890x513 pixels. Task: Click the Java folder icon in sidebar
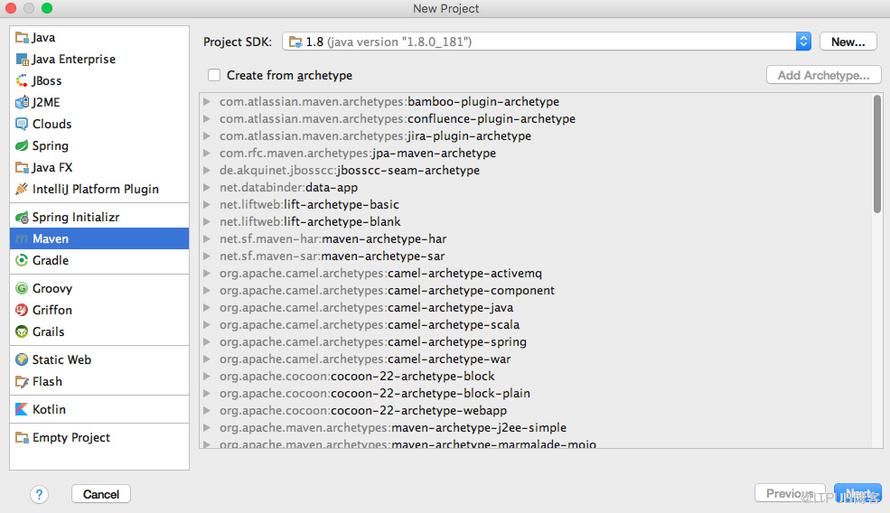point(22,37)
